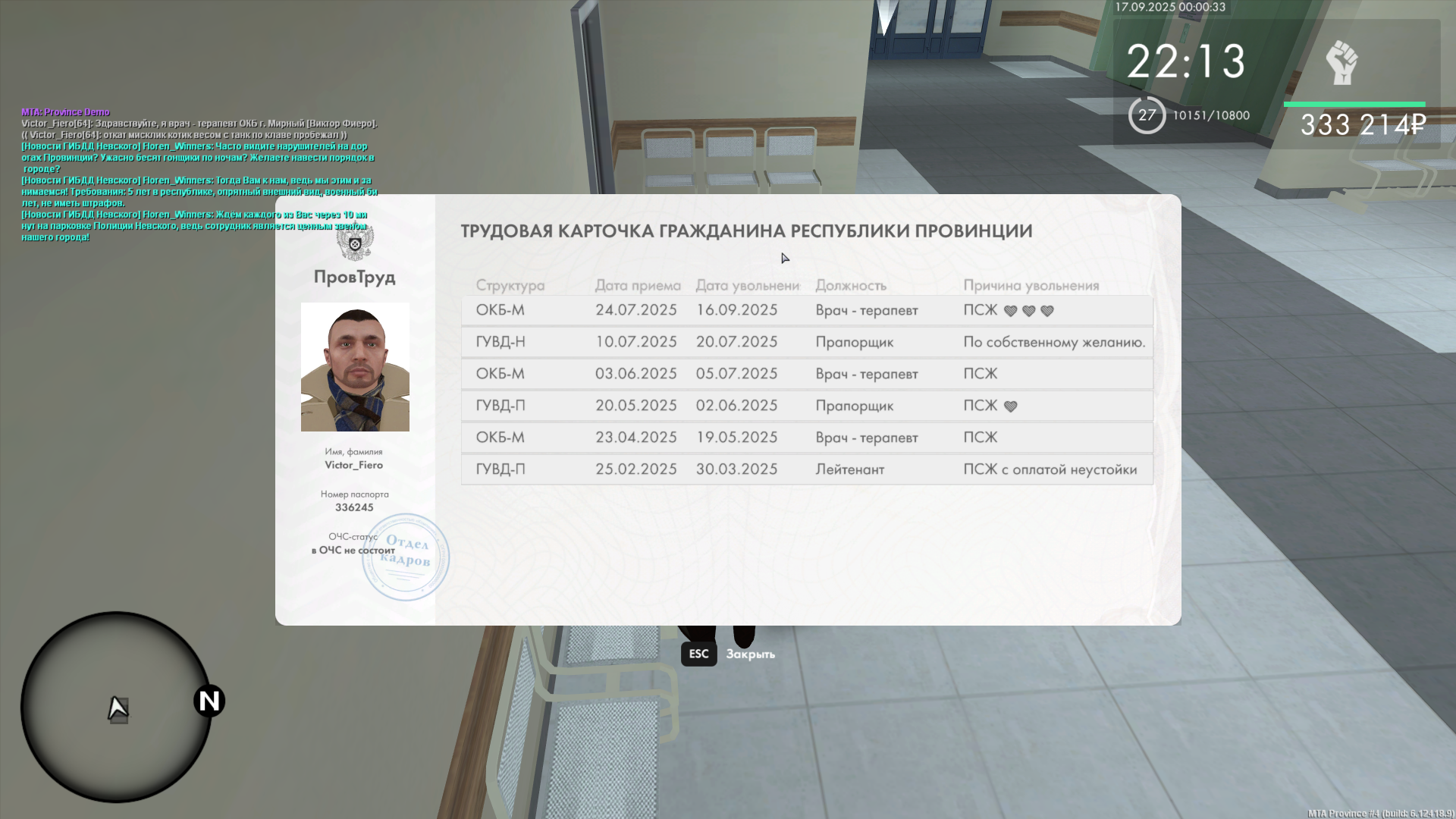Image resolution: width=1456 pixels, height=819 pixels.
Task: Click the compass N marker on minimap
Action: tap(209, 701)
